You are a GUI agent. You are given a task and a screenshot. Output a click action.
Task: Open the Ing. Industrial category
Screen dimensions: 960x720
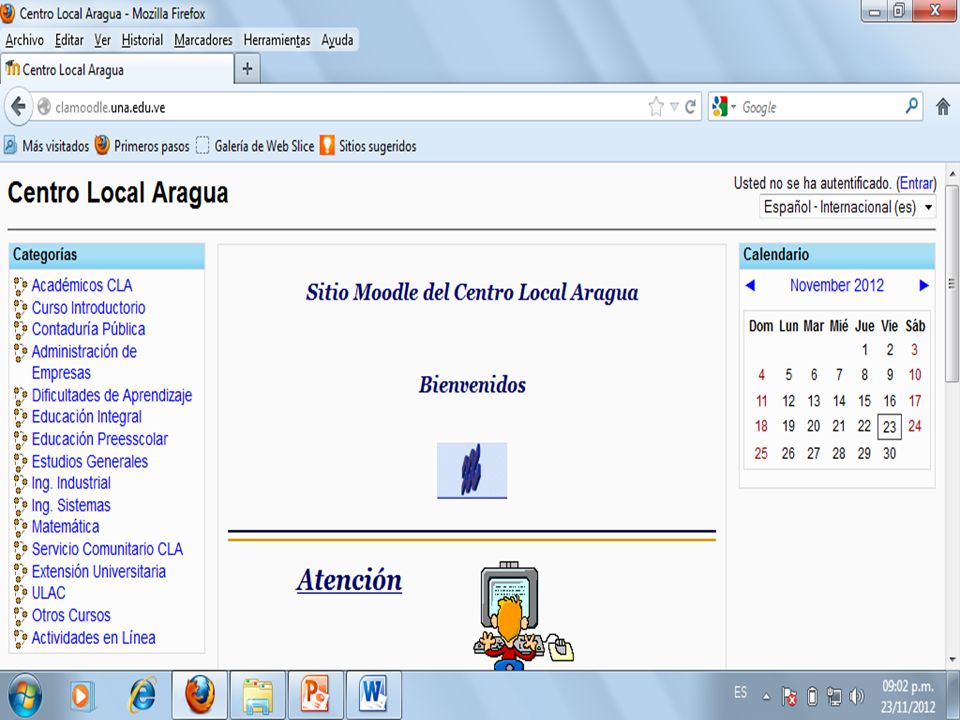click(x=72, y=483)
